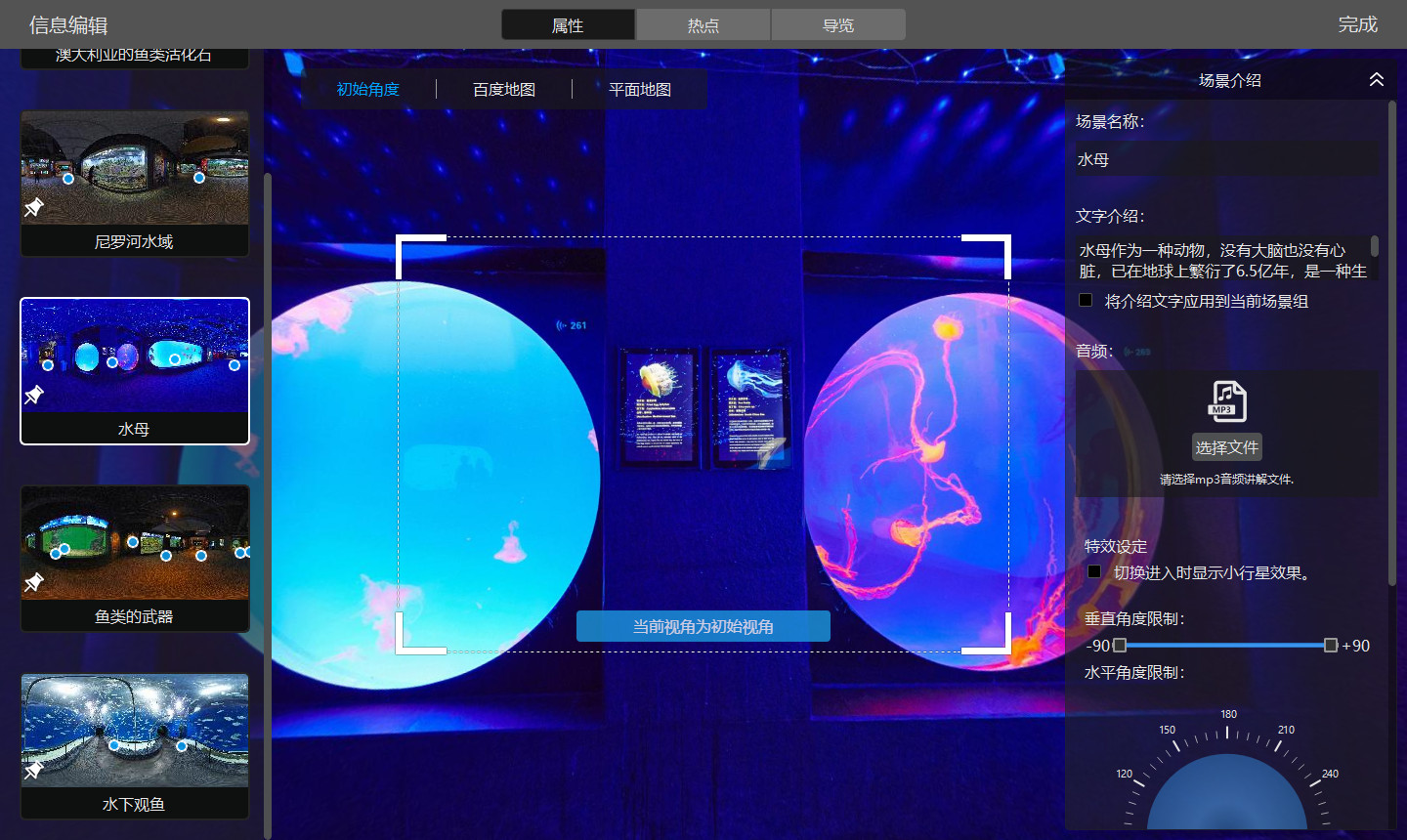Open the 属性 tab
The width and height of the screenshot is (1407, 840).
[568, 25]
